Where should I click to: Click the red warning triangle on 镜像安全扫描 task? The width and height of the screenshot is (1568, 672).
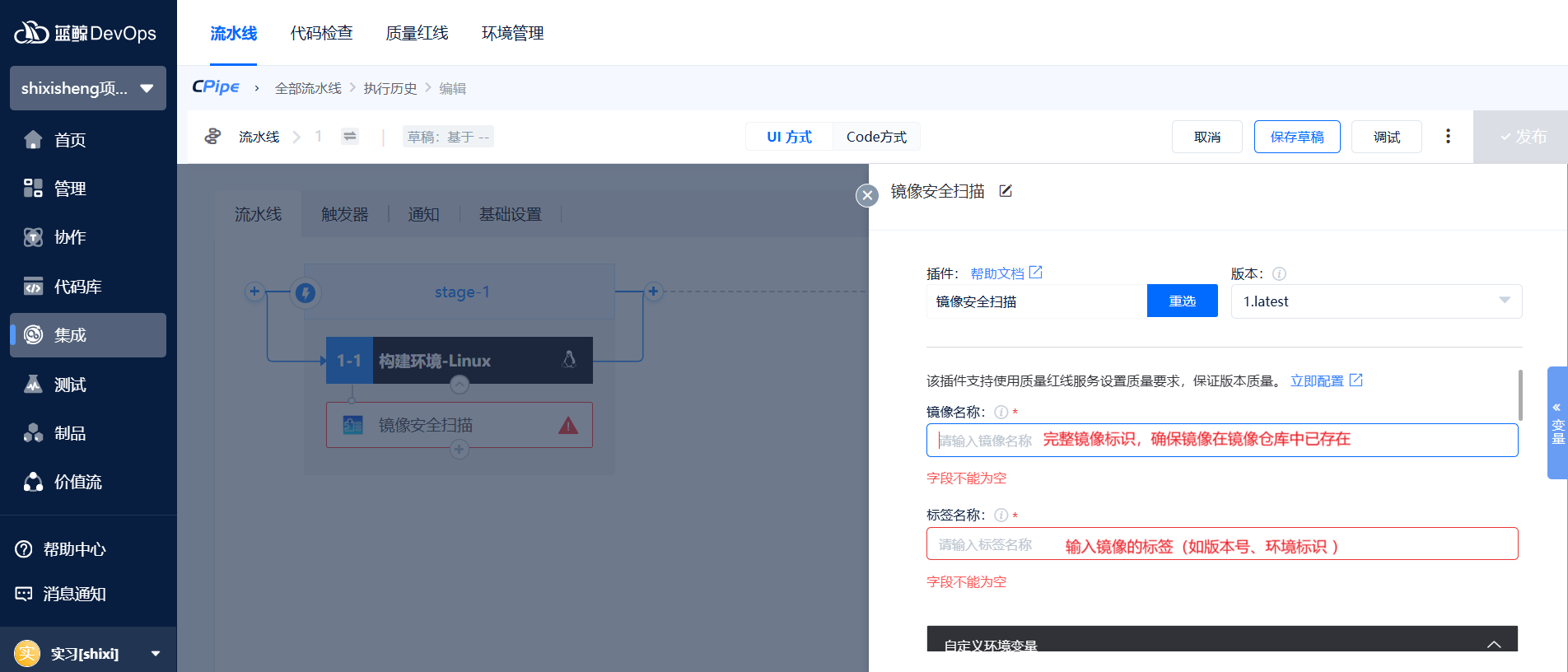coord(568,426)
